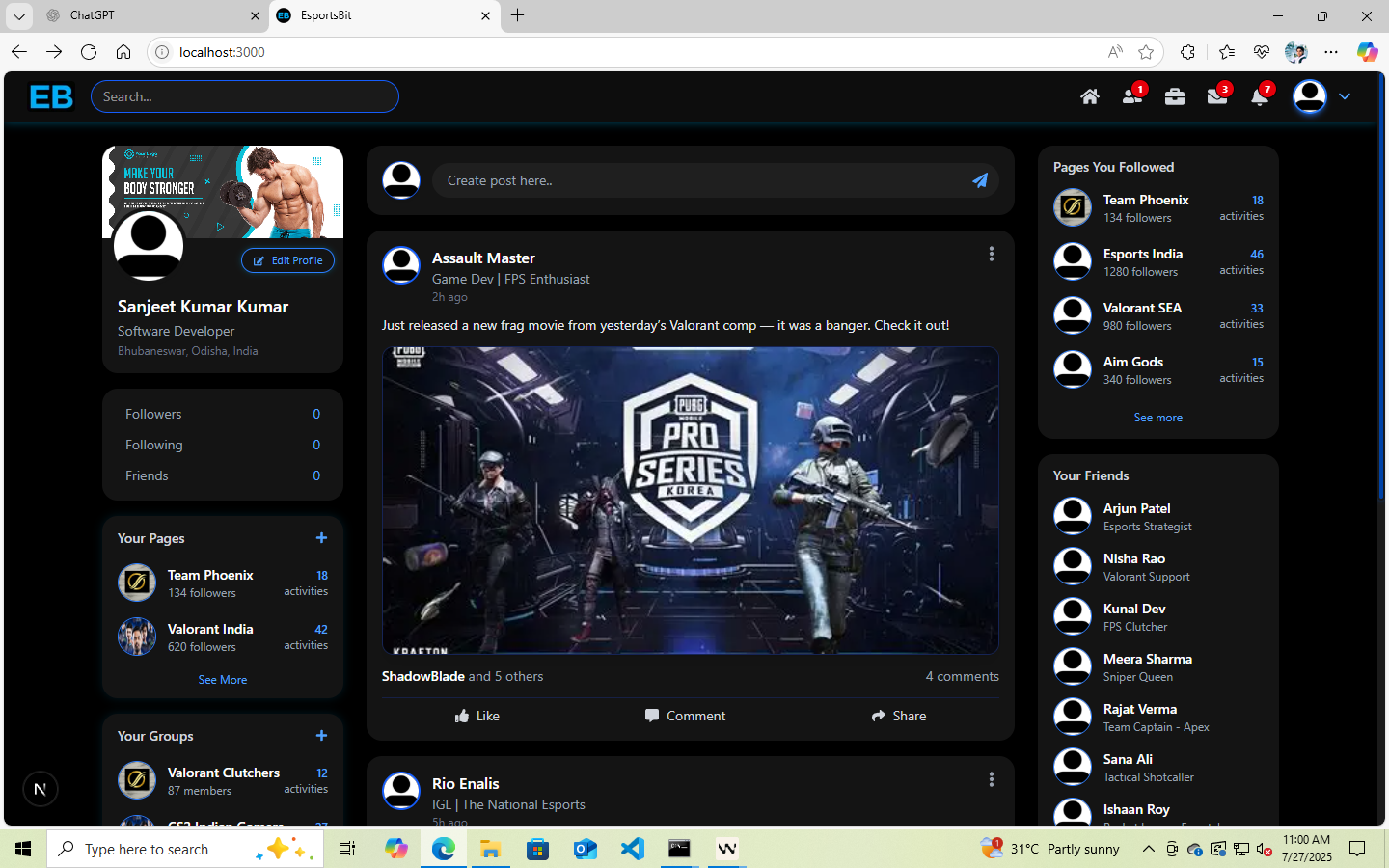Open friend Meera Sharma

1158,666
